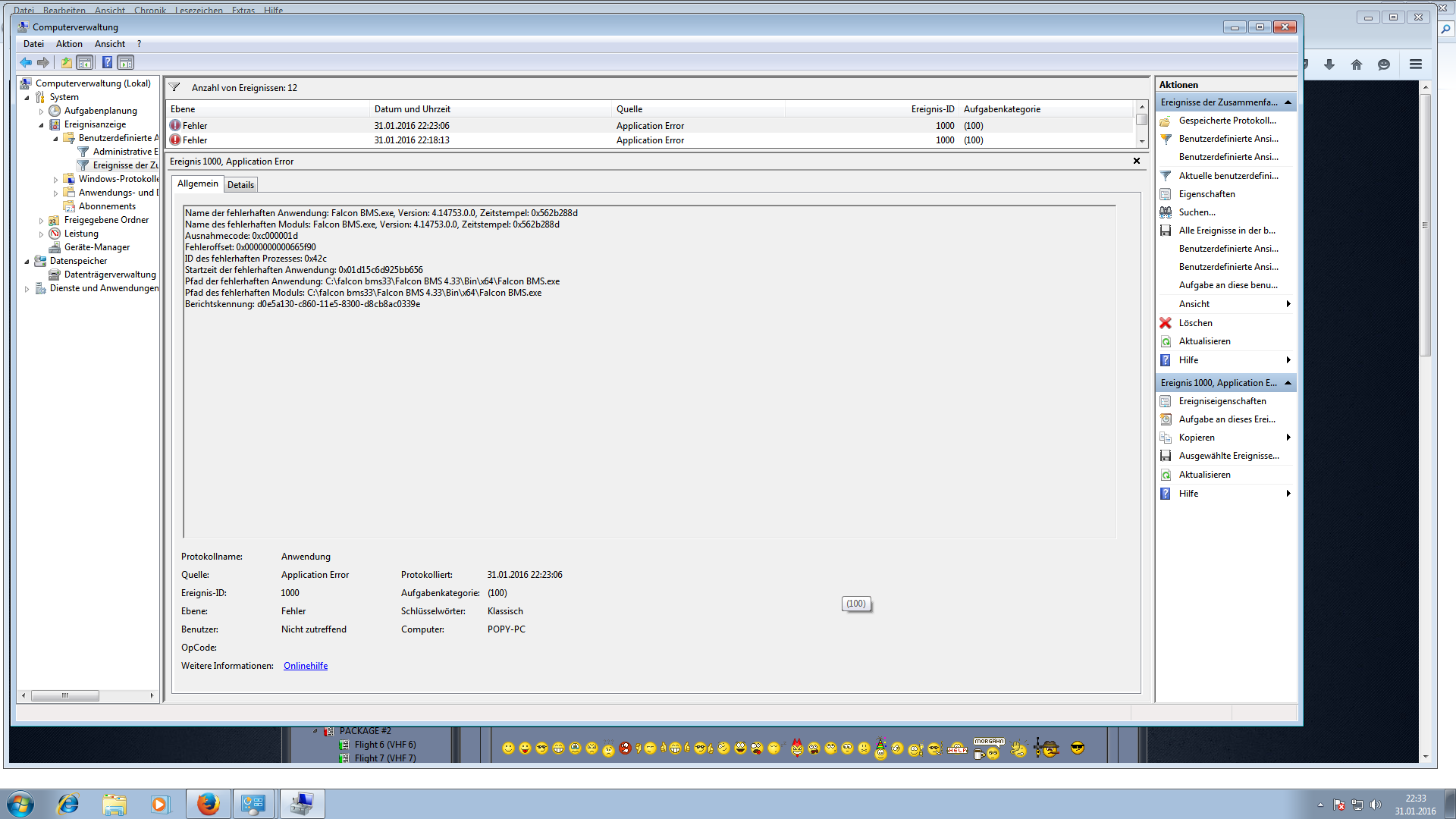
Task: Collapse the System tree node
Action: (27, 98)
